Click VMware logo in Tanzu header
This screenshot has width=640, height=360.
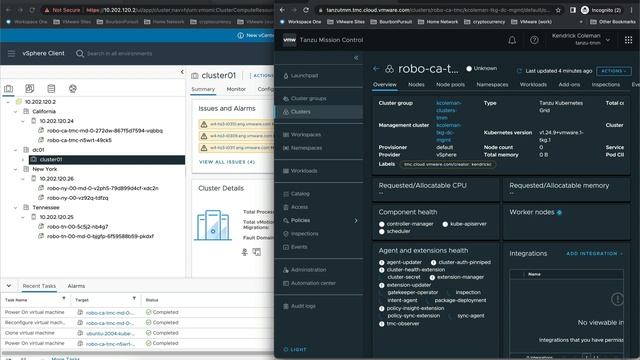point(289,40)
